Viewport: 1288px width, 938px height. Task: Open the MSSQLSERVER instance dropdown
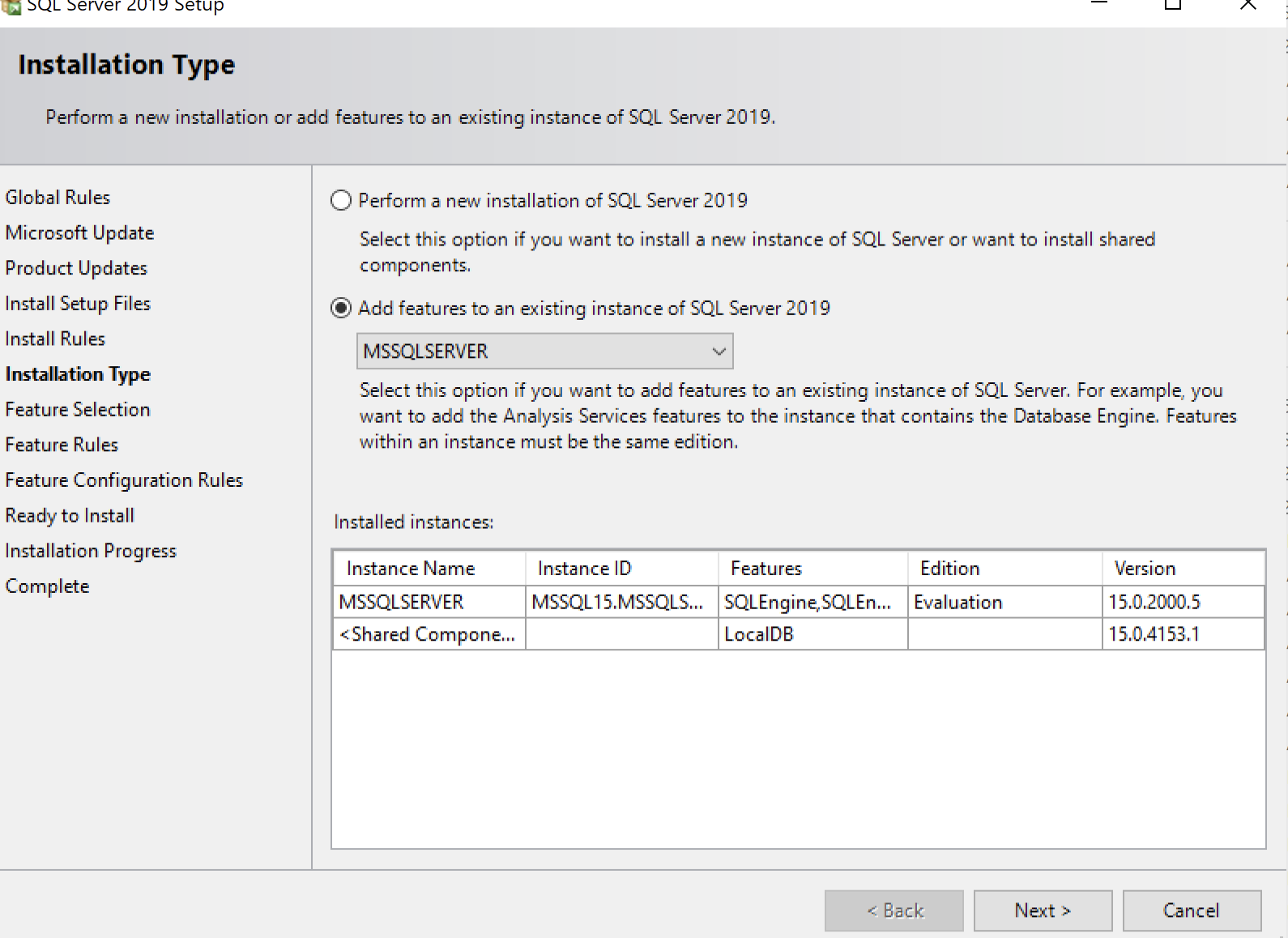pyautogui.click(x=545, y=352)
